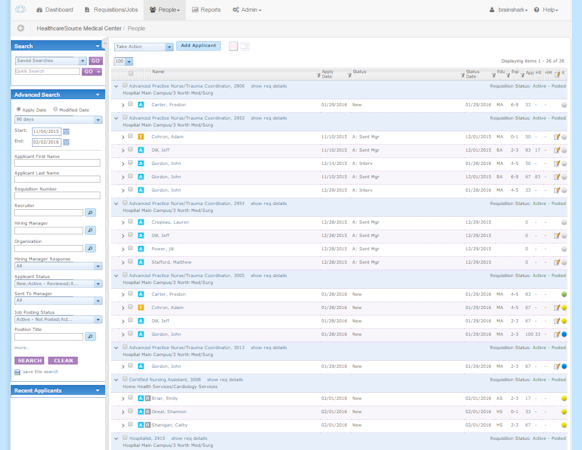Open the Admin menu
This screenshot has height=450, width=582.
pos(247,10)
